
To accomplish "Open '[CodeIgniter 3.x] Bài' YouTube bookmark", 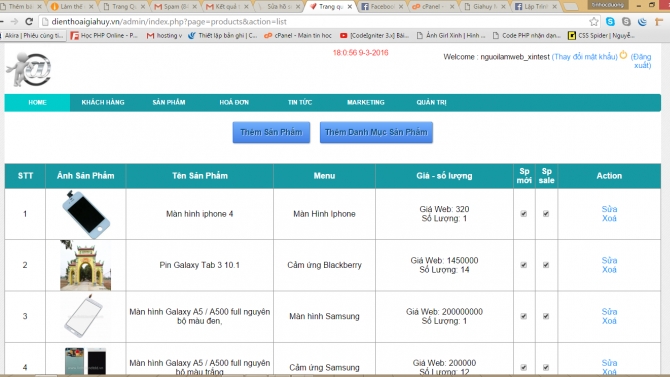I will (375, 35).
